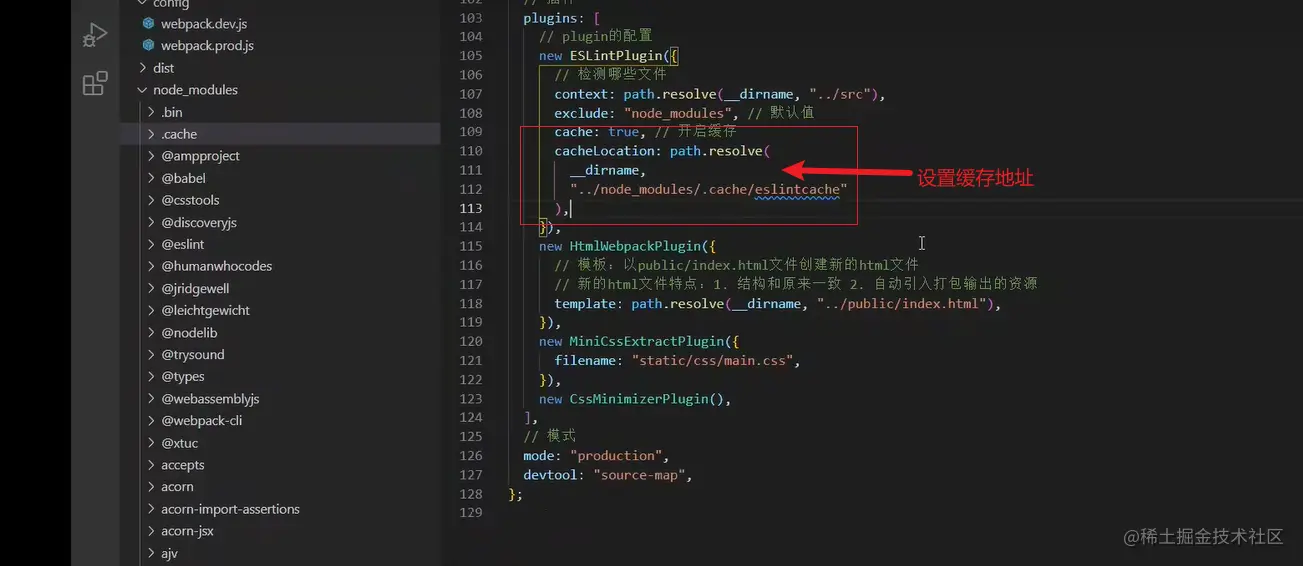Click the MiniCssExtractPlugin class name

coord(647,341)
